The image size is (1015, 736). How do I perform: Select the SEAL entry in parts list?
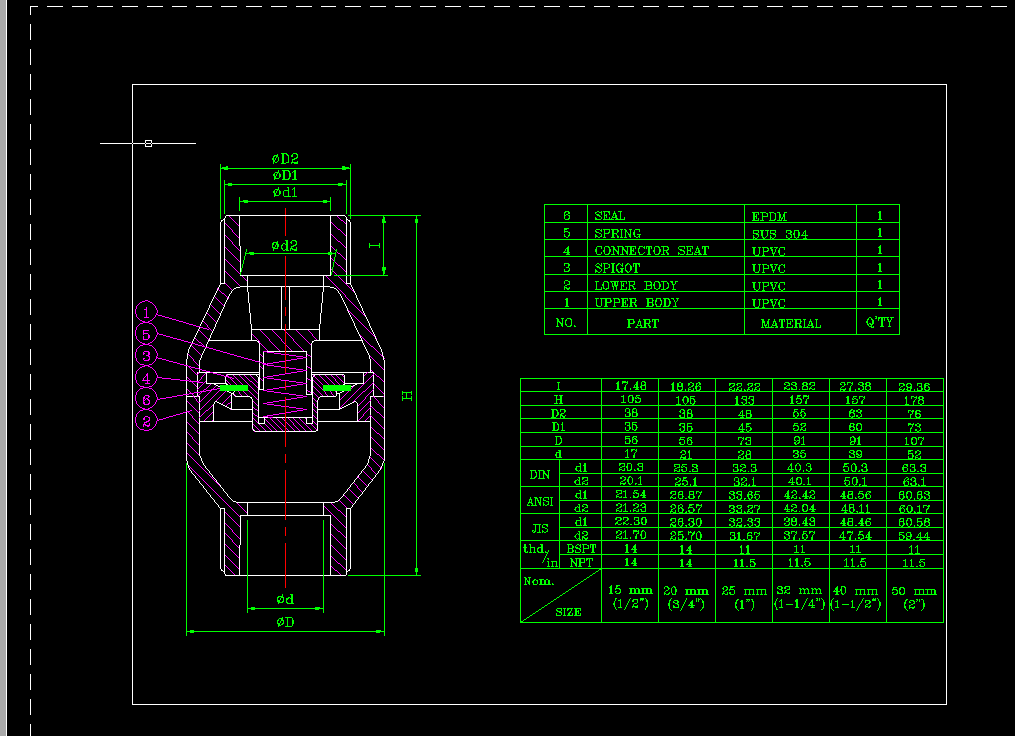(609, 216)
